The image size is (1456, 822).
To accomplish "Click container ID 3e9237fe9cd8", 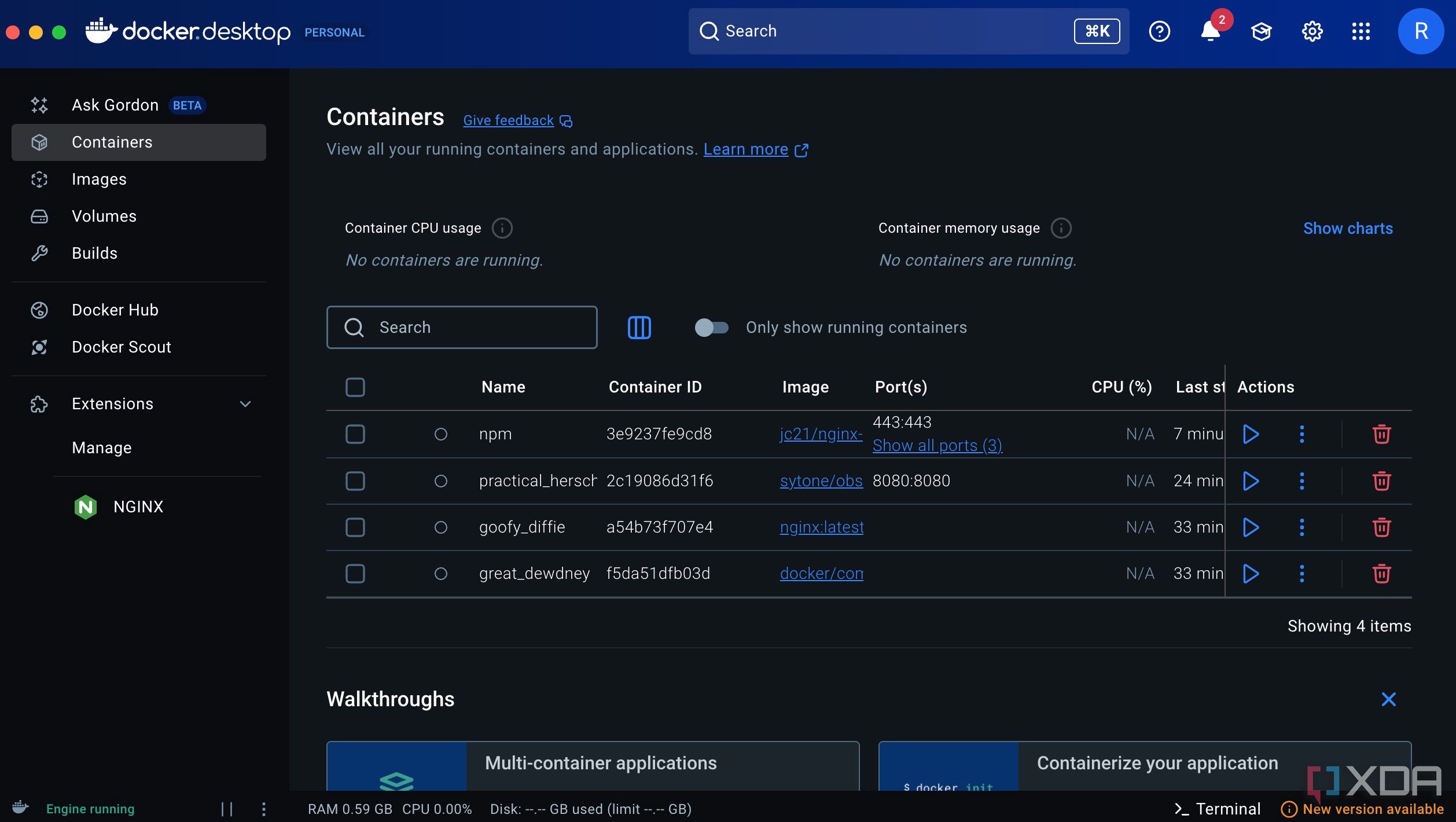I will pos(659,434).
